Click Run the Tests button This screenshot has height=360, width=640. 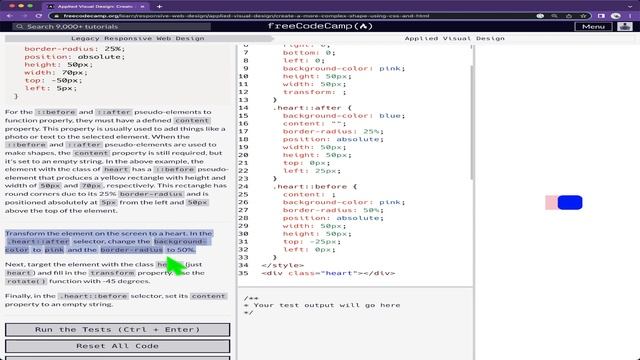click(x=118, y=329)
